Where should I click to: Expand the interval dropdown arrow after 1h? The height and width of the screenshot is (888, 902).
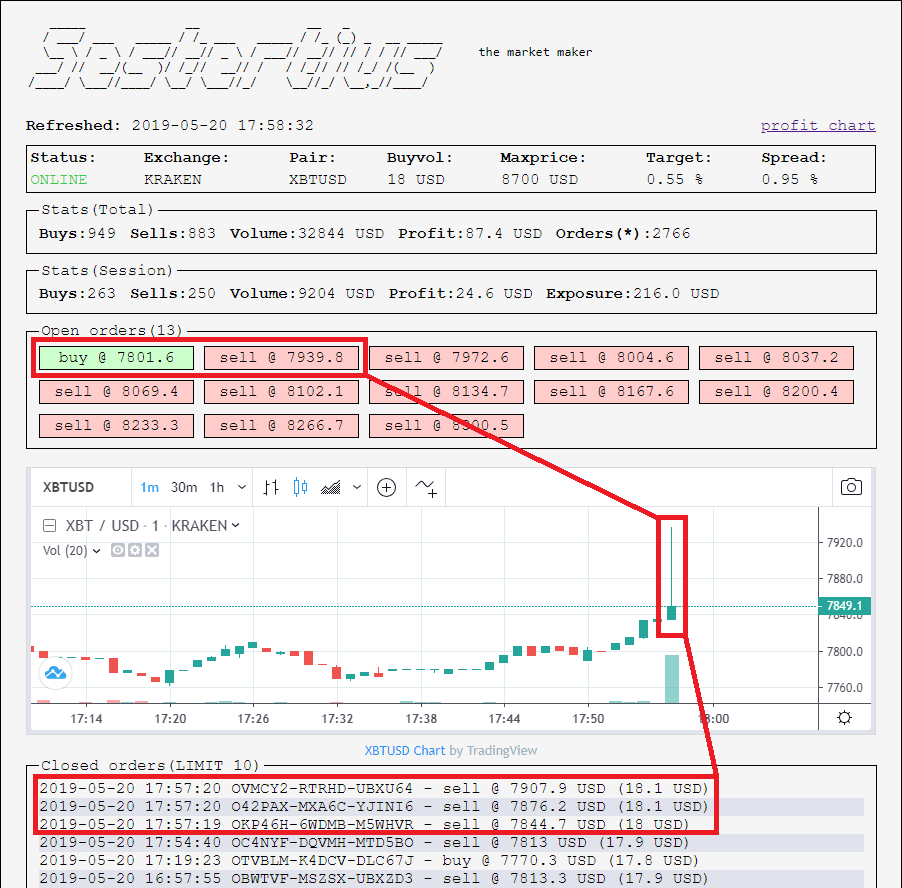coord(242,488)
